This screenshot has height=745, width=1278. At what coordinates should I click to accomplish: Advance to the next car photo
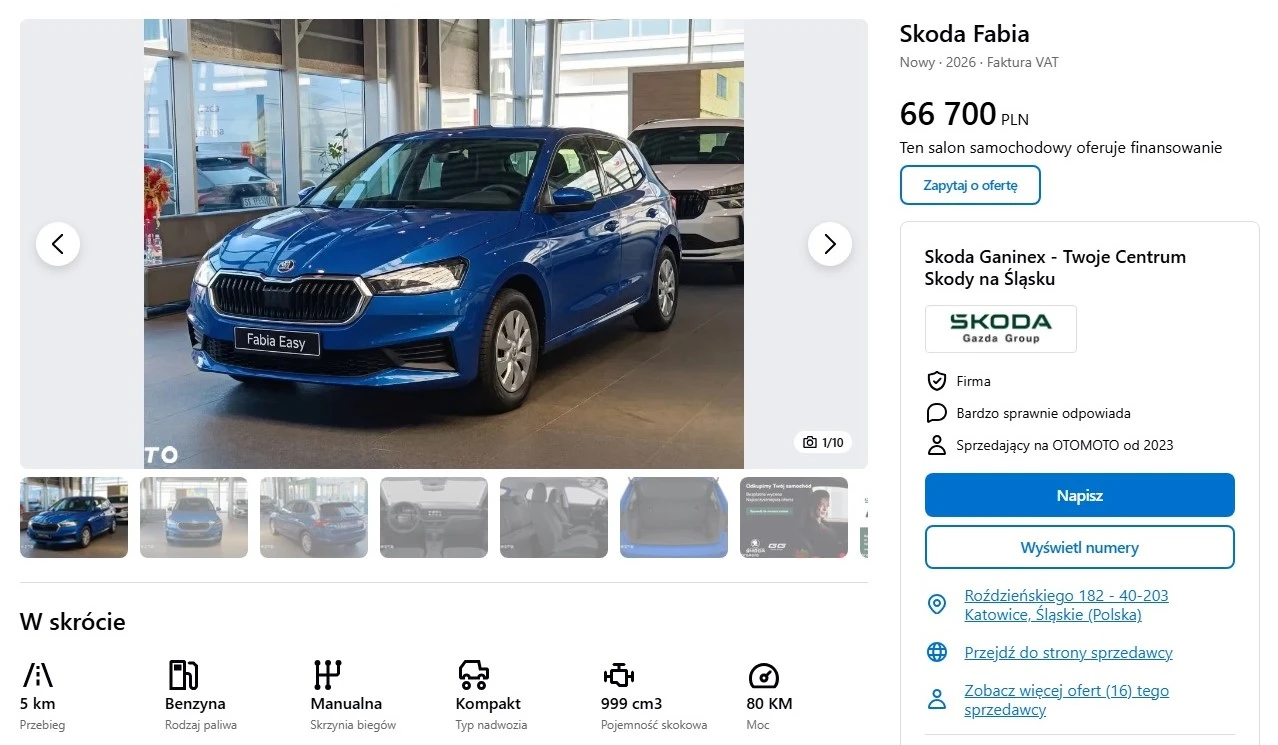click(x=830, y=244)
